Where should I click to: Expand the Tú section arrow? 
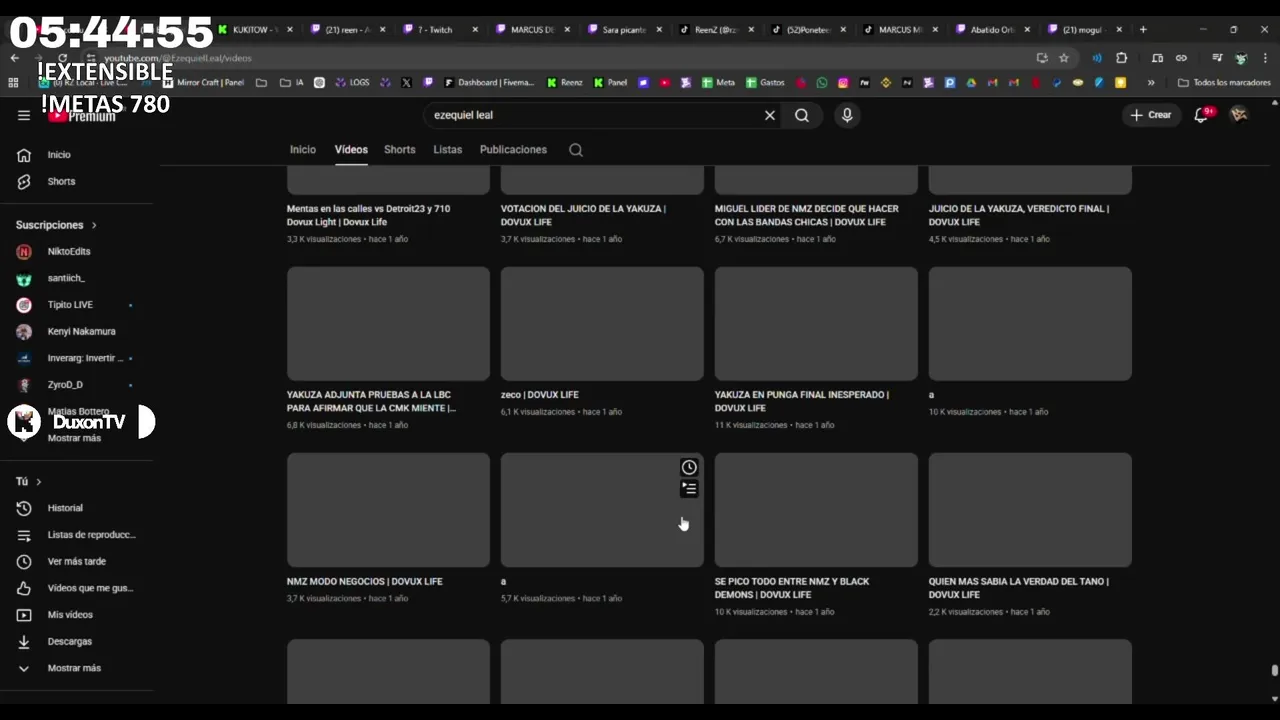click(38, 482)
